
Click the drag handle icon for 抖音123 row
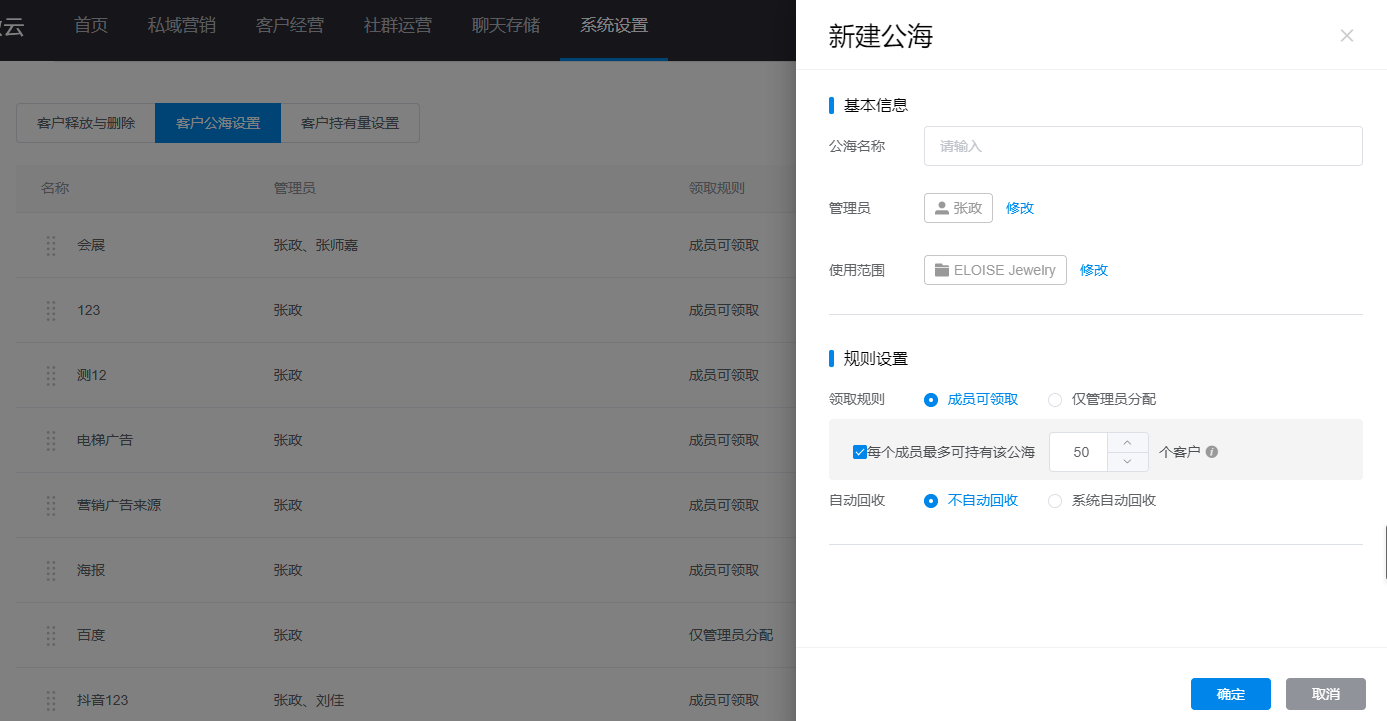(51, 700)
